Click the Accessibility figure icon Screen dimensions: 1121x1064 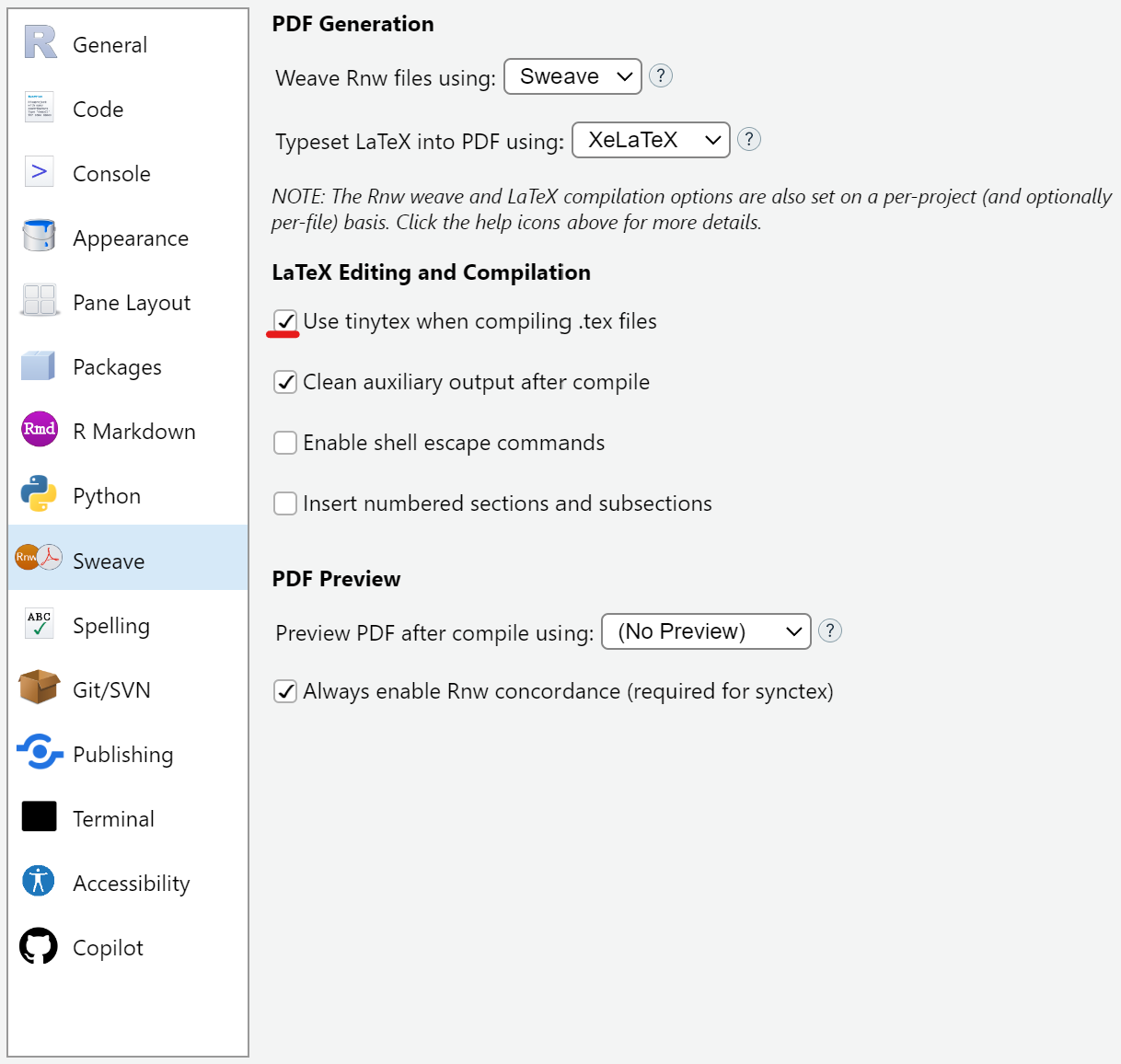pos(40,882)
